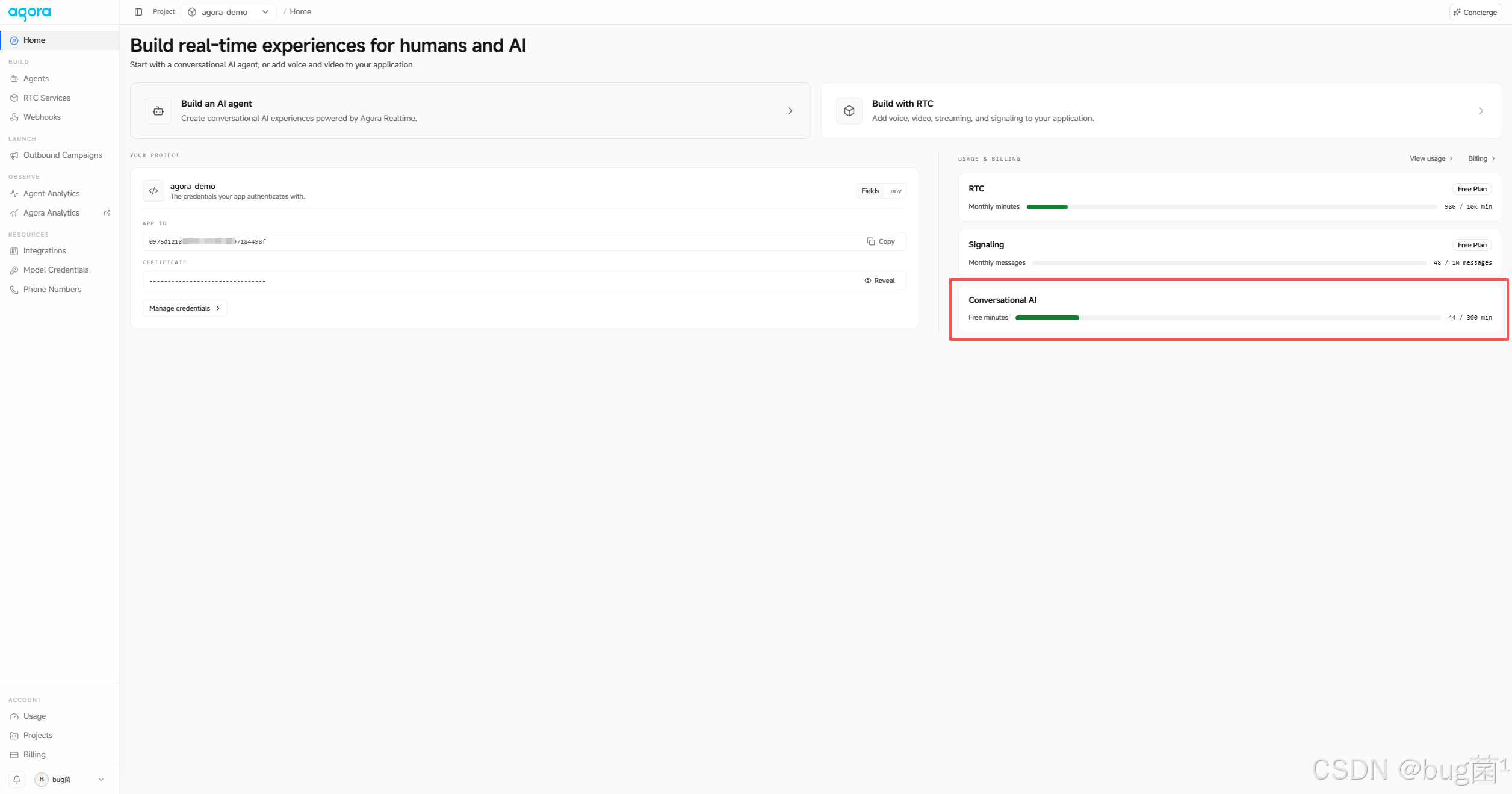Screen dimensions: 1512x794
Task: Click the Agora Analytics chart icon
Action: point(14,213)
